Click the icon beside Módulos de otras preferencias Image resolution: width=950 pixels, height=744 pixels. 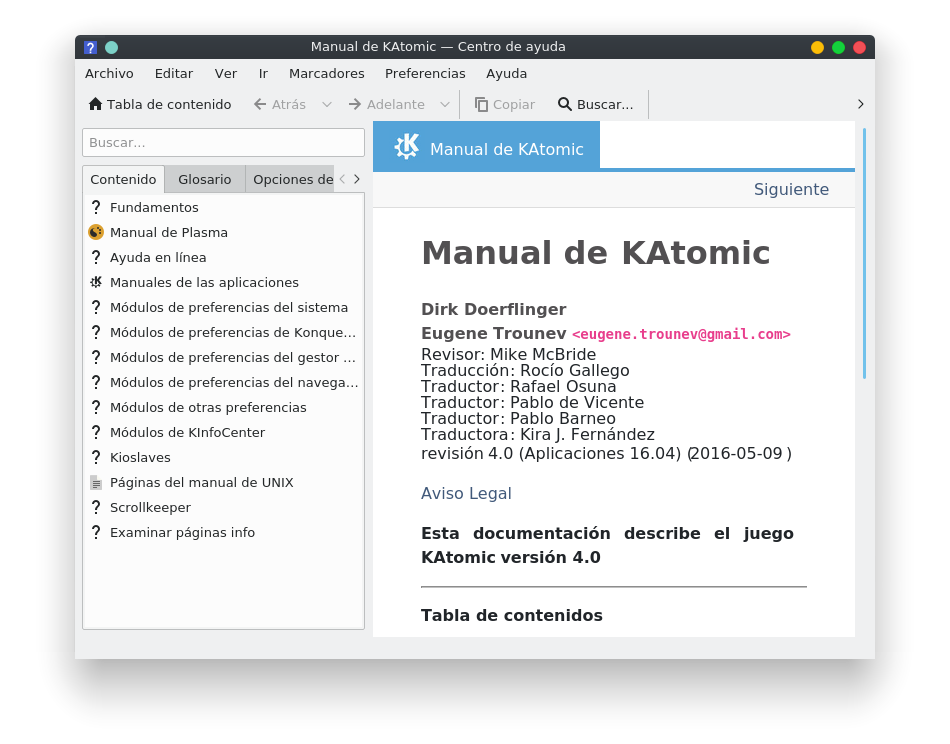click(96, 407)
